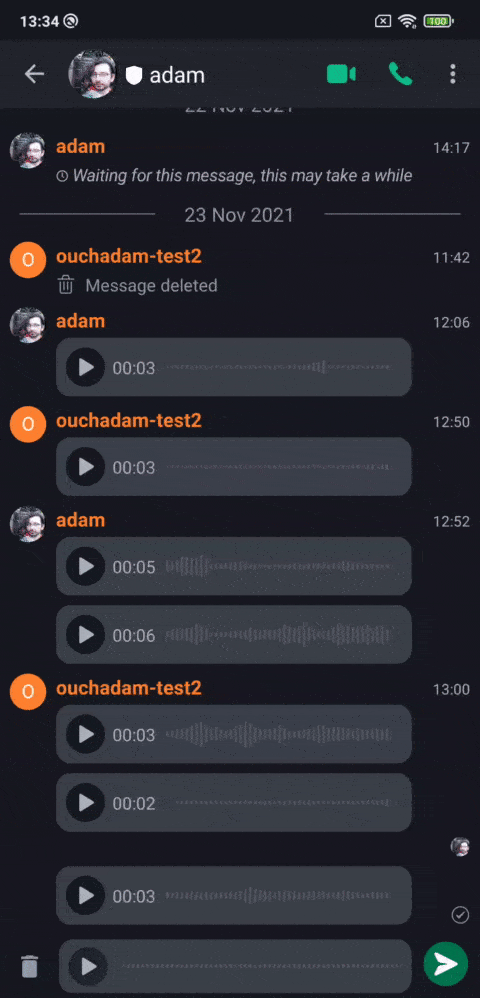The width and height of the screenshot is (480, 998).
Task: Send the recorded voice message
Action: pos(446,964)
